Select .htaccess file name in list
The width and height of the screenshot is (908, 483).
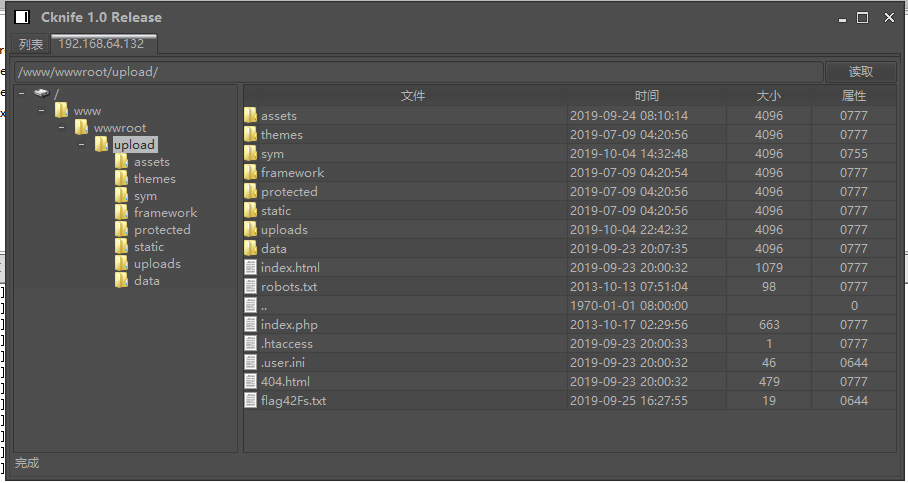tap(287, 343)
